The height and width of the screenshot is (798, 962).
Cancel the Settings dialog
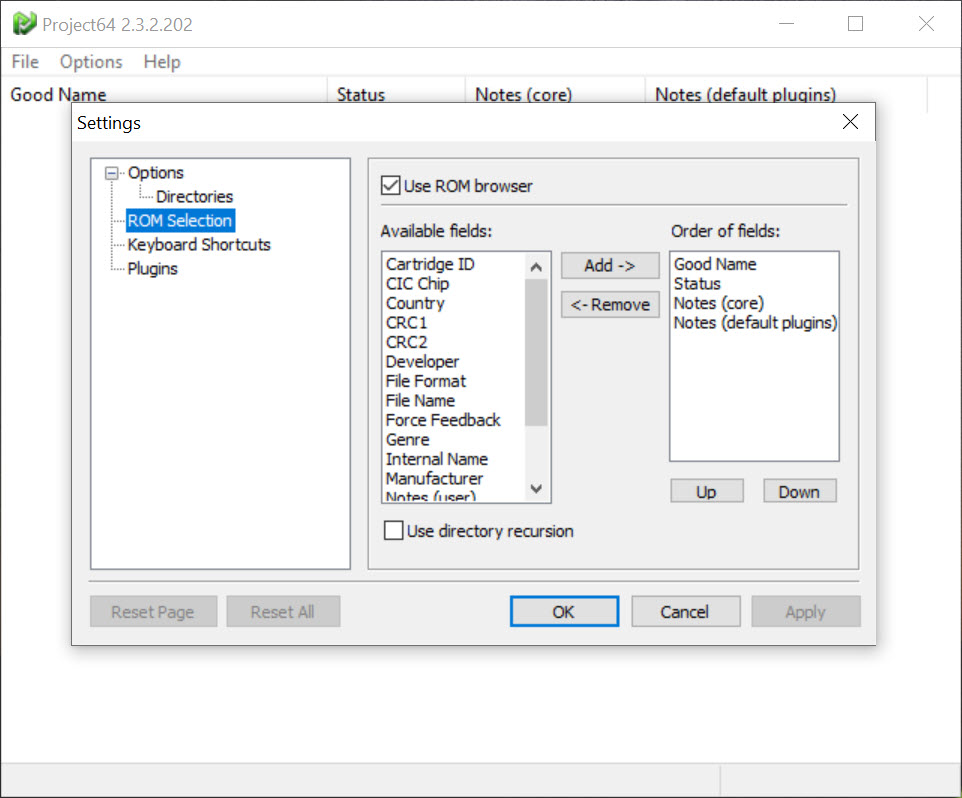point(685,612)
